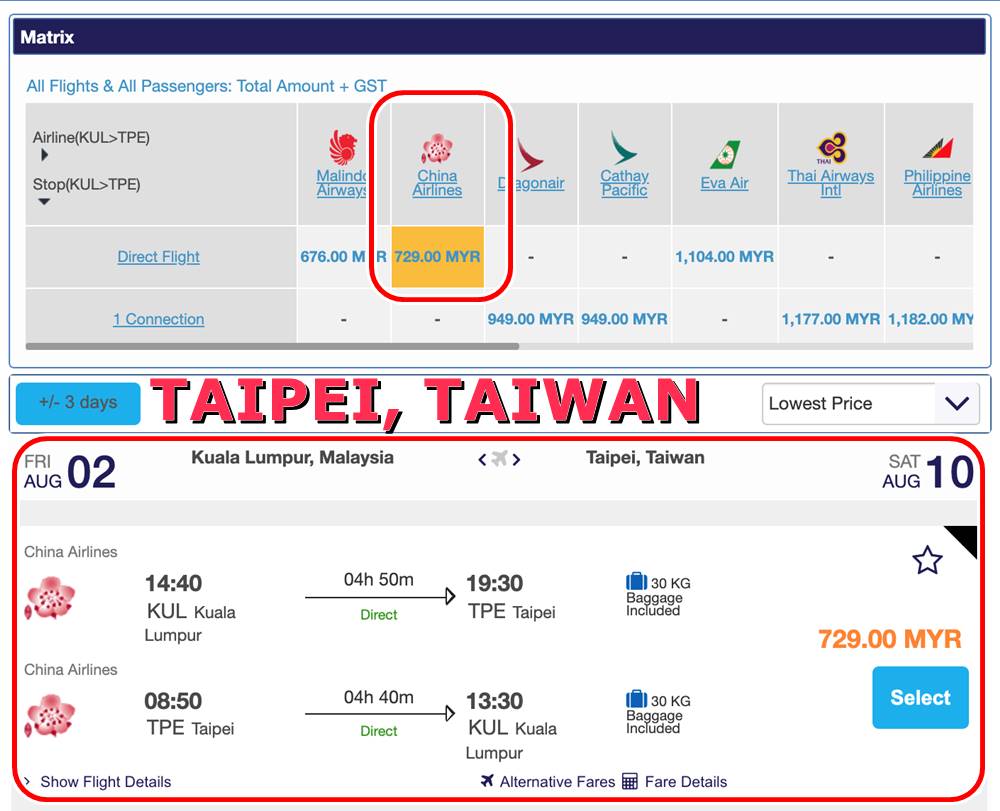The height and width of the screenshot is (811, 1000).
Task: Open the Eva Air link
Action: (724, 184)
